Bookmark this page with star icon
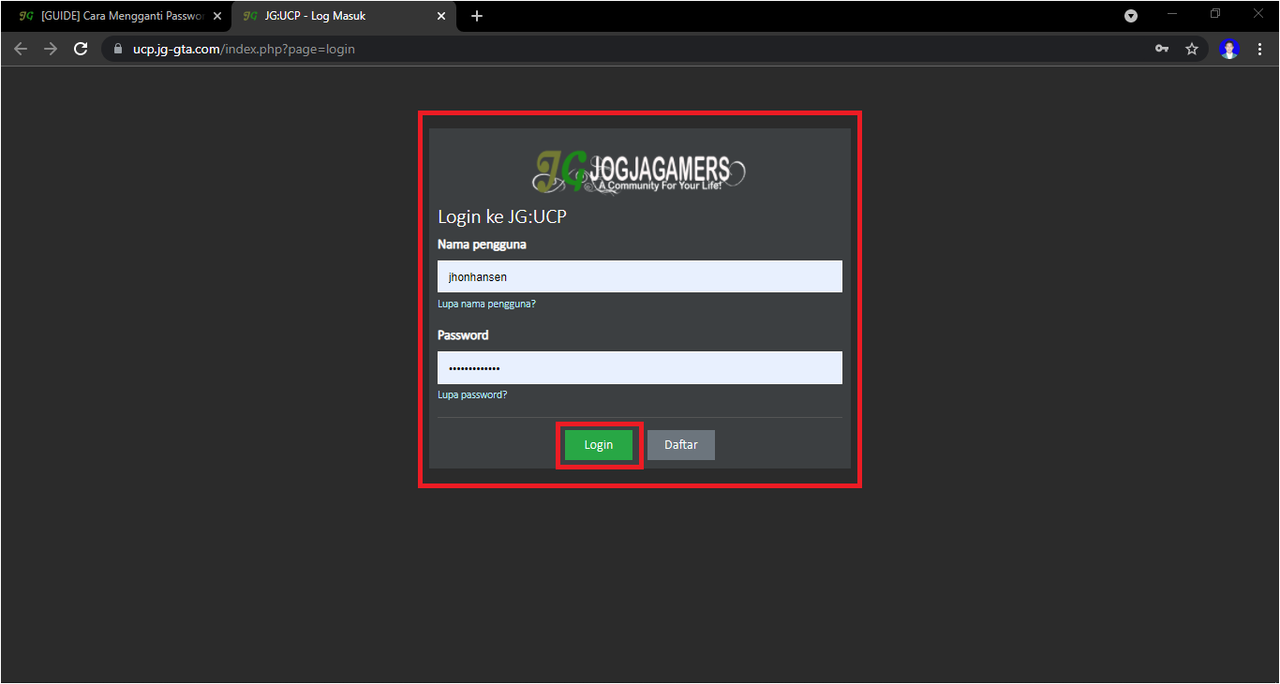 pyautogui.click(x=1192, y=48)
